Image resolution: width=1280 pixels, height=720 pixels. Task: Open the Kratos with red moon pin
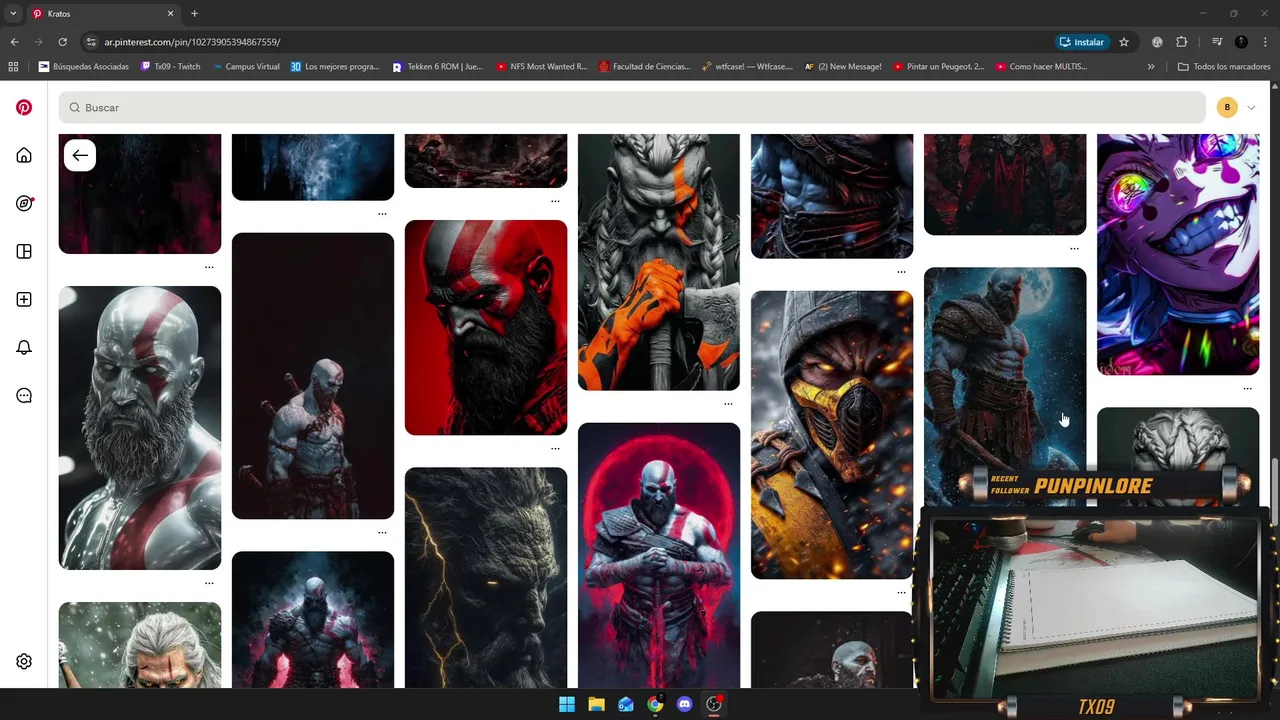[659, 555]
